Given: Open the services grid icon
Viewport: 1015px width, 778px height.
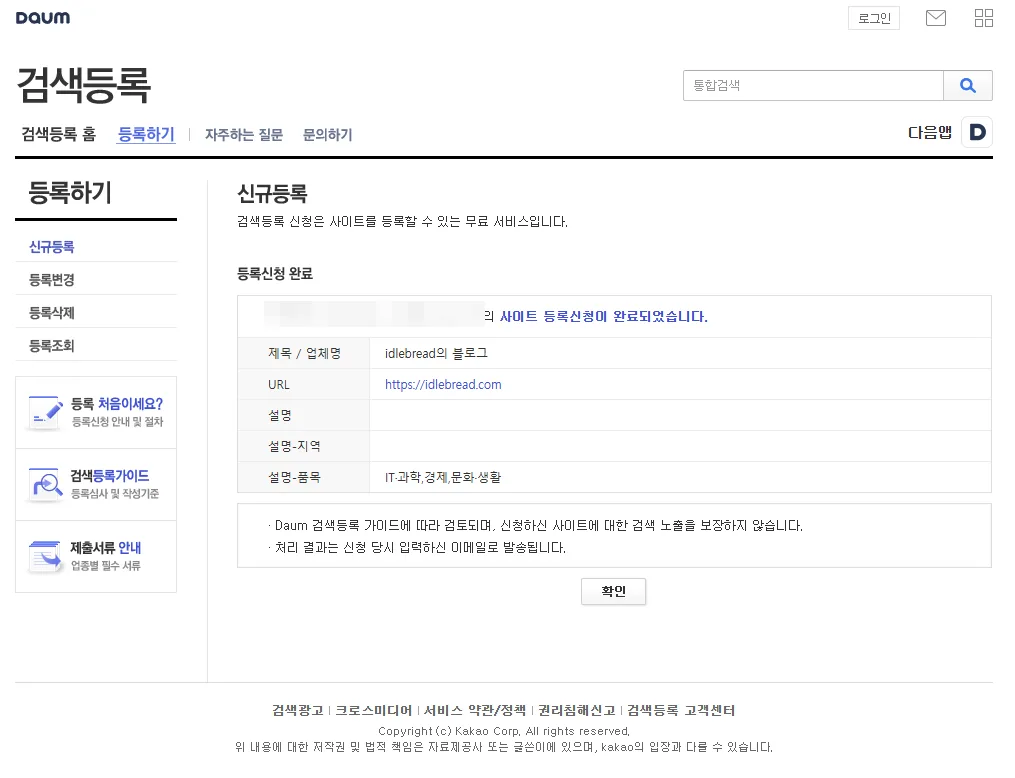Looking at the screenshot, I should 983,18.
